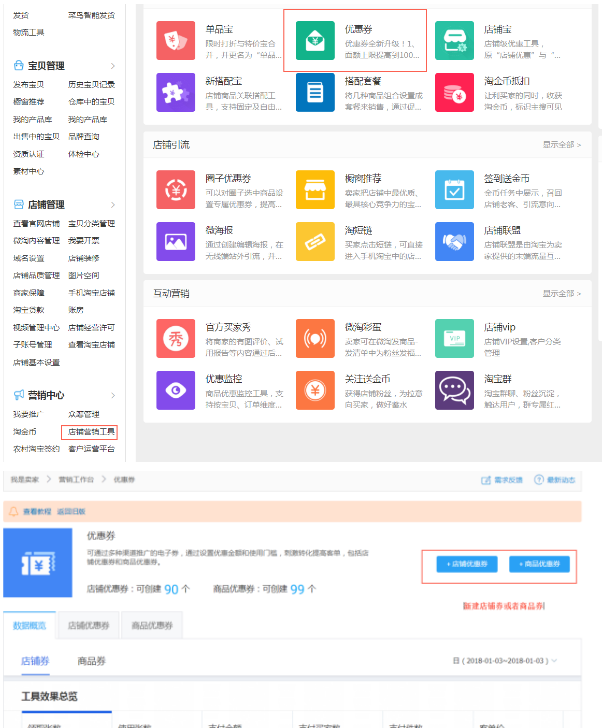Viewport: 604px width, 728px height.
Task: Open 客户运营平台 in the sidebar
Action: [91, 449]
